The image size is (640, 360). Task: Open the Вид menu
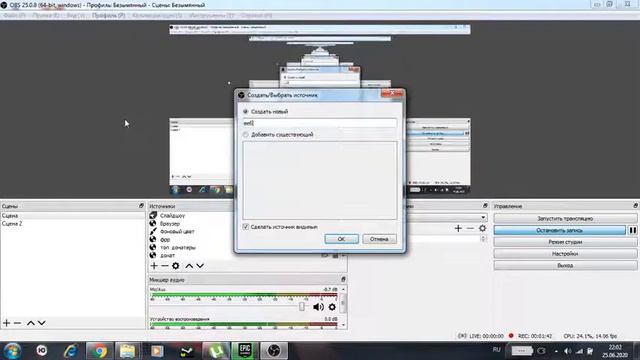click(76, 16)
